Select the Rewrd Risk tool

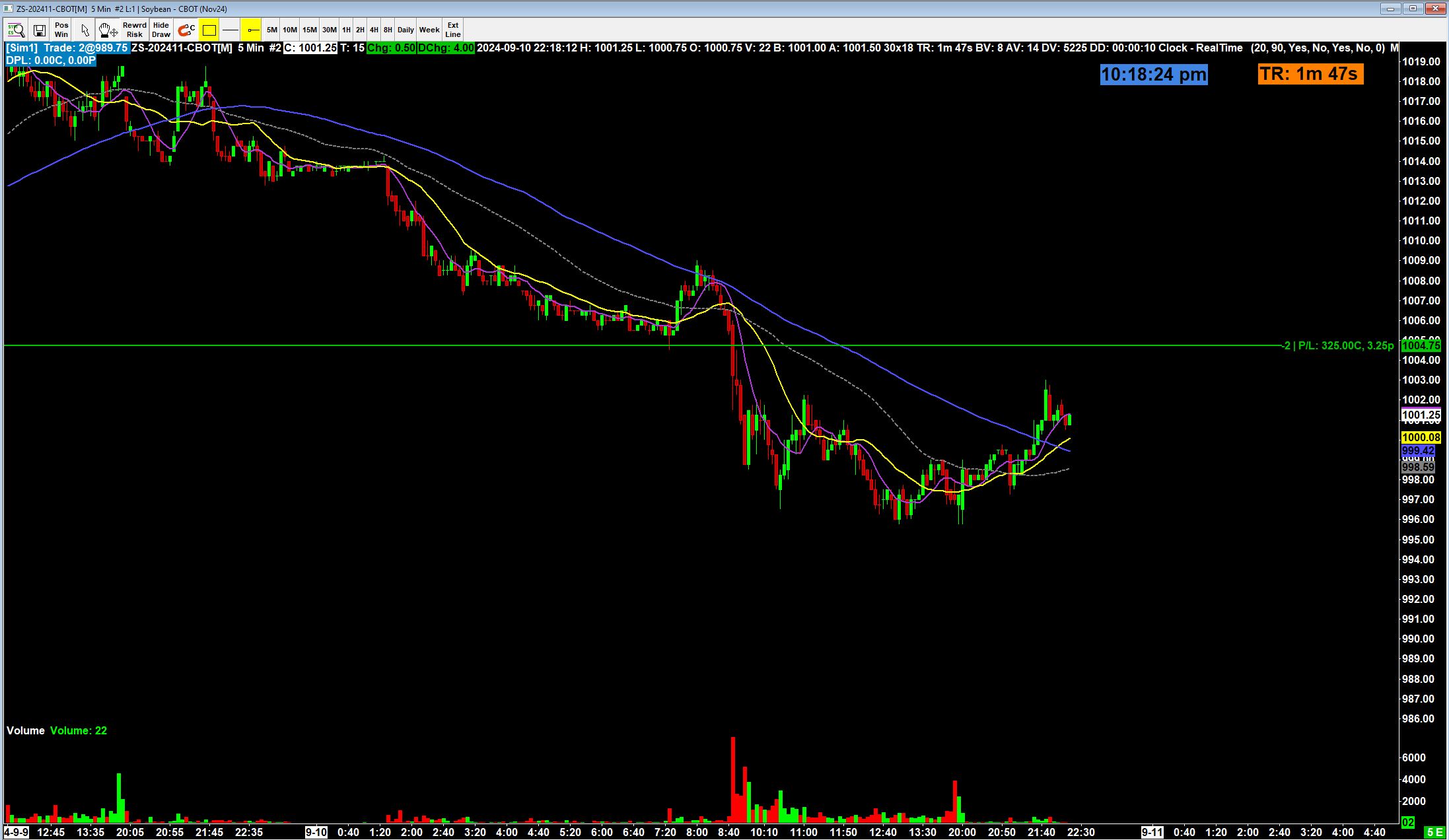click(134, 30)
